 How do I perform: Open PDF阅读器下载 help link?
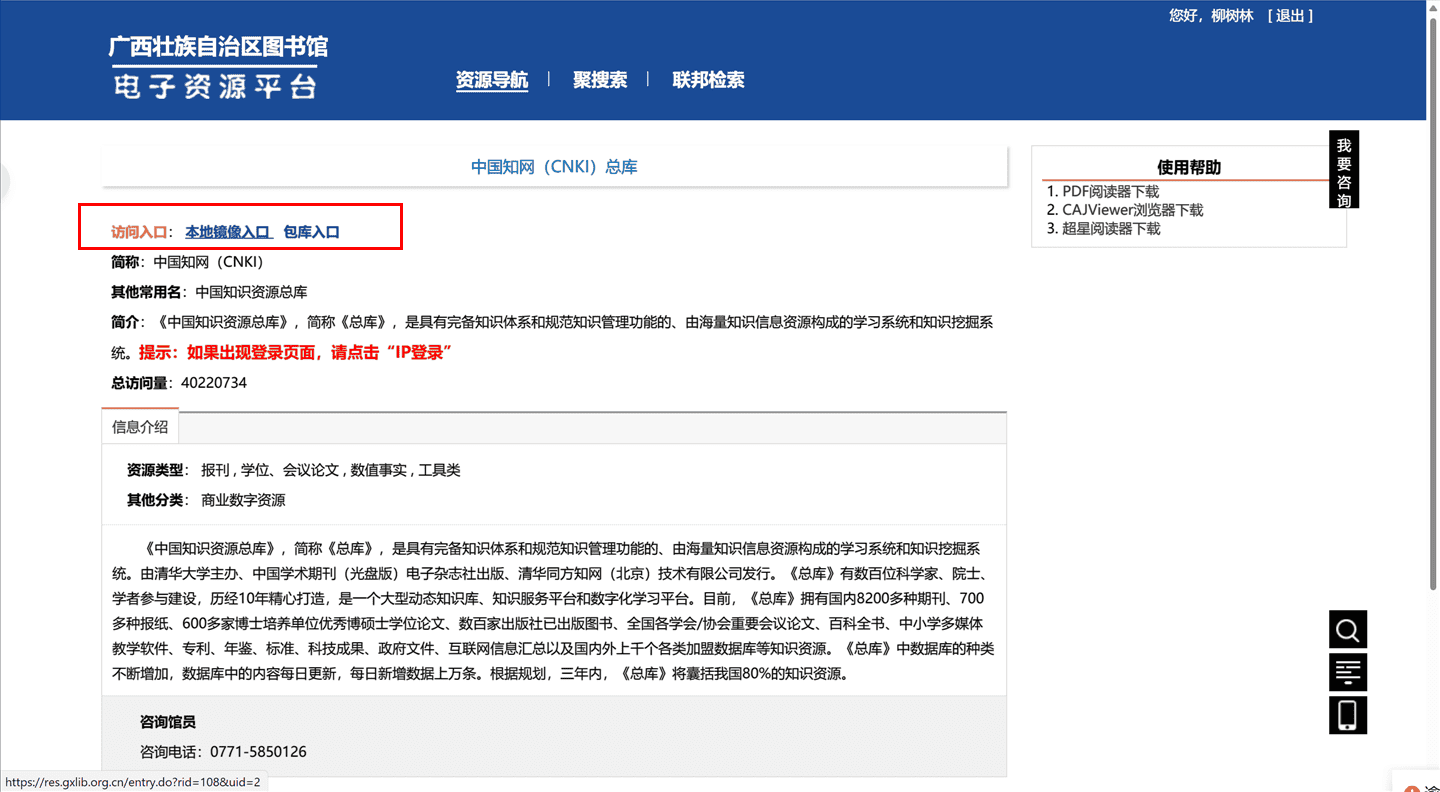point(1110,191)
